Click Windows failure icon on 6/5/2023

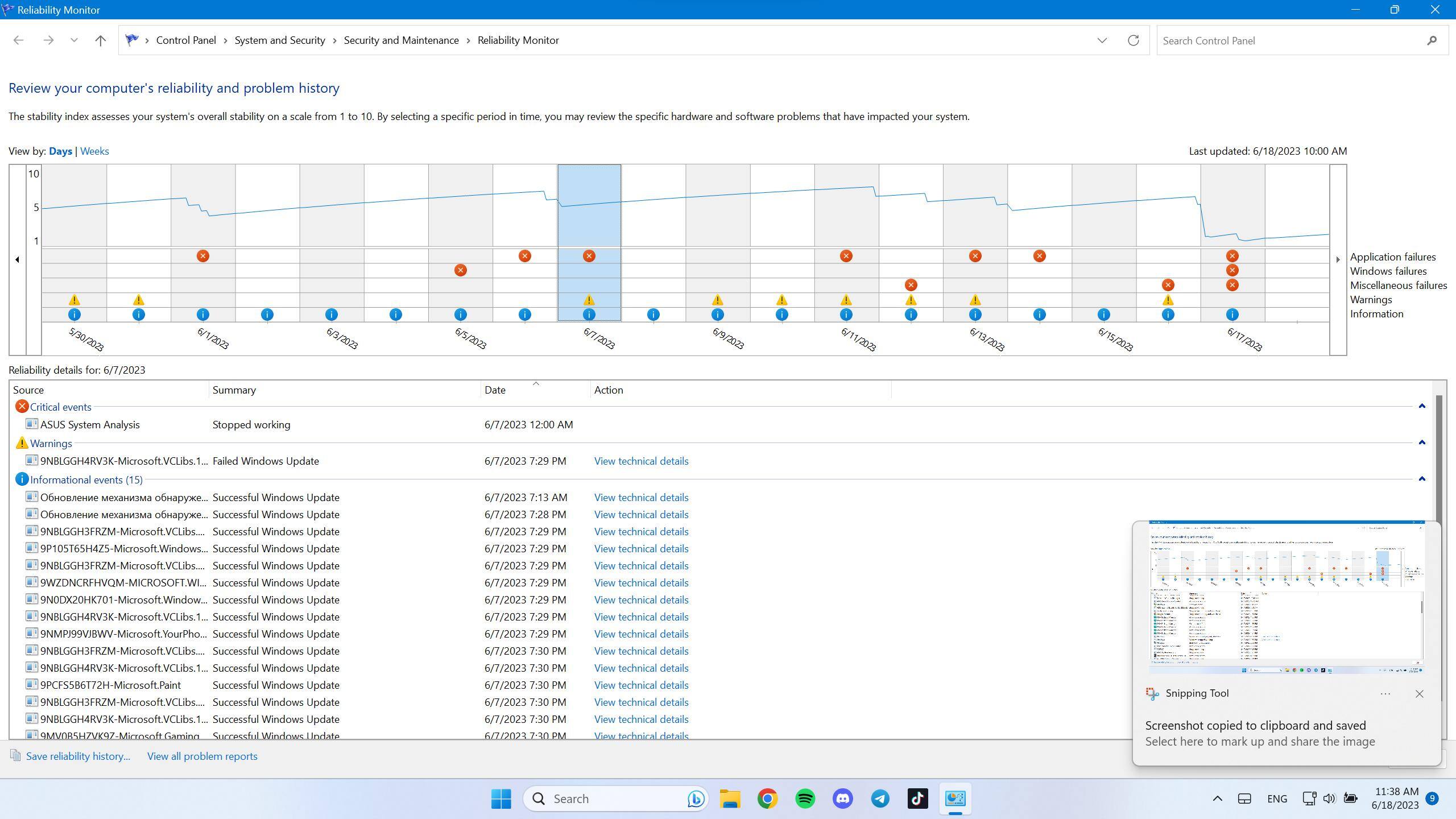(x=460, y=270)
